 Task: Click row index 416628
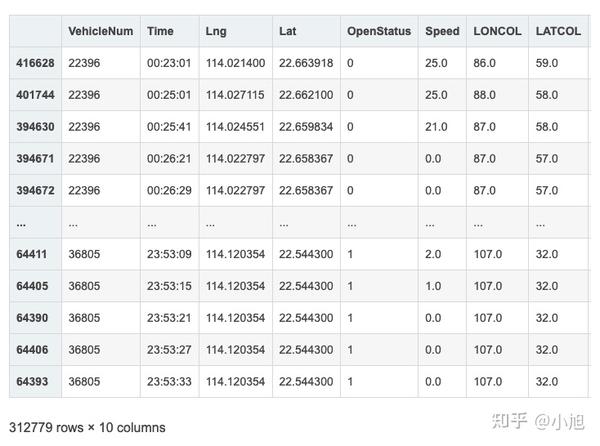point(35,63)
